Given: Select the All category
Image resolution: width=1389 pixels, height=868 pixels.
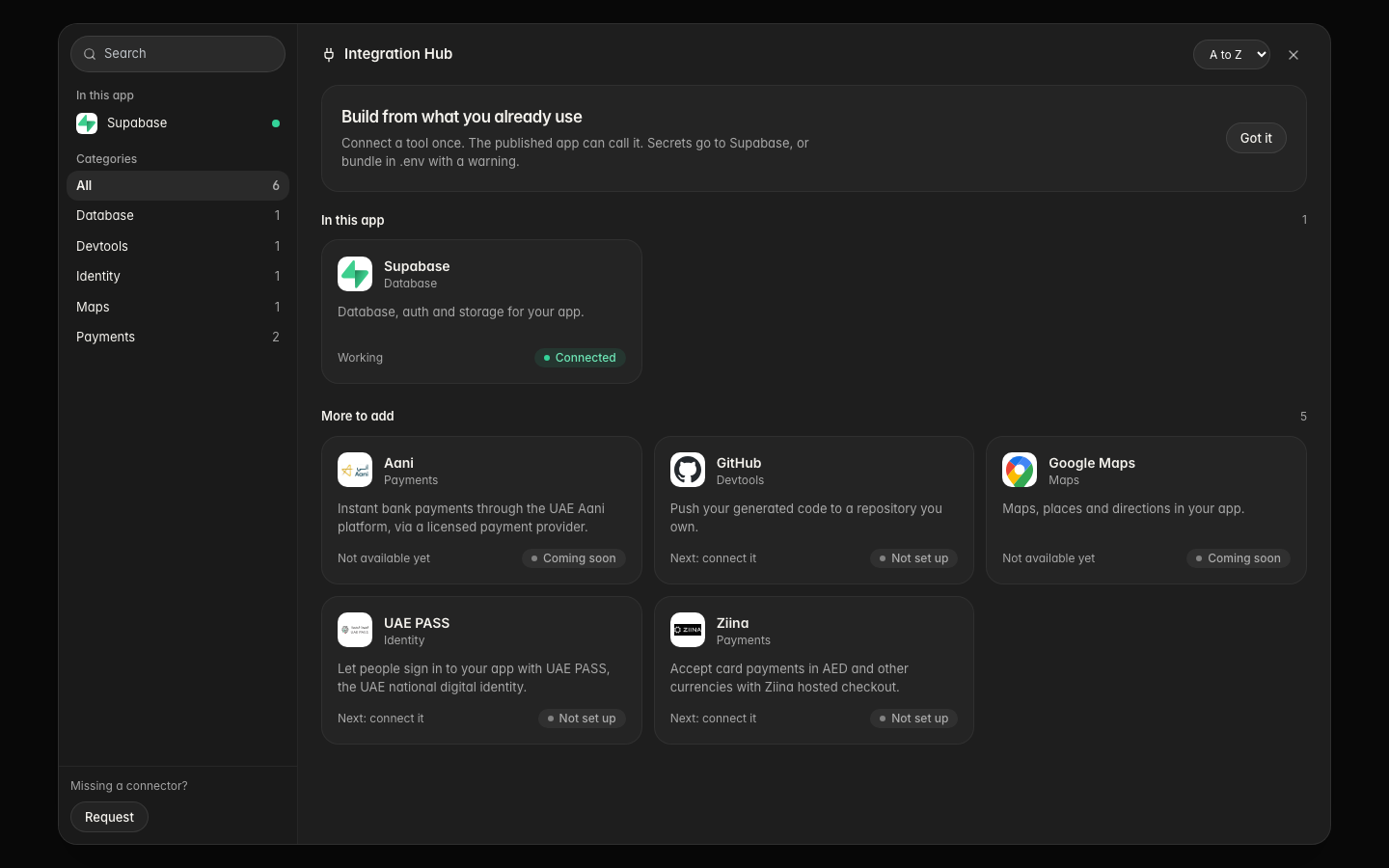Looking at the screenshot, I should click(177, 185).
